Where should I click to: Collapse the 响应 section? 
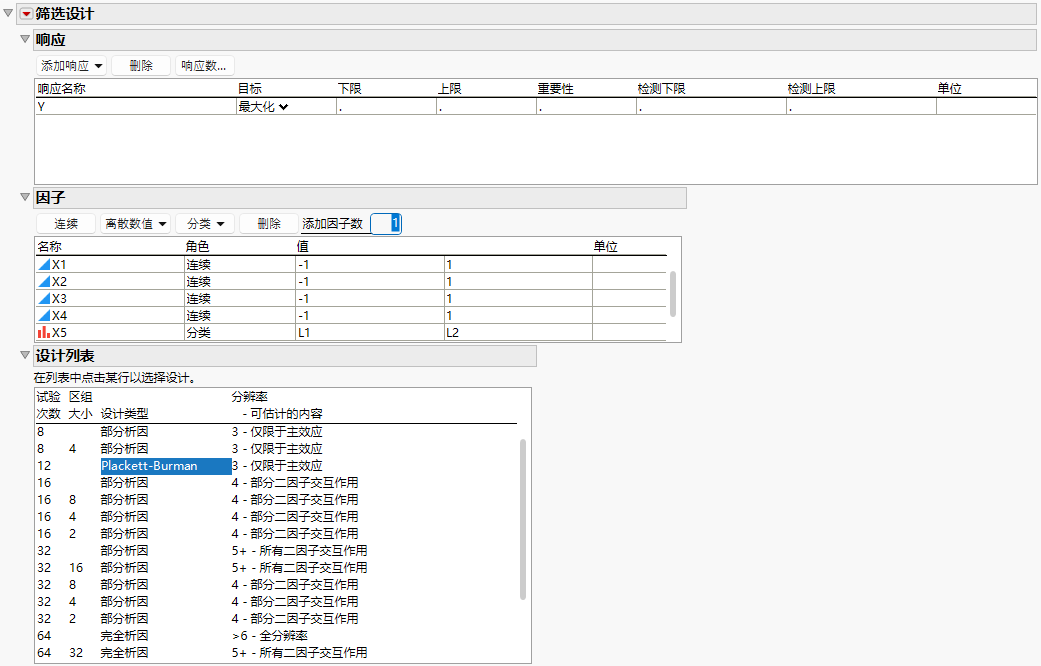[25, 39]
